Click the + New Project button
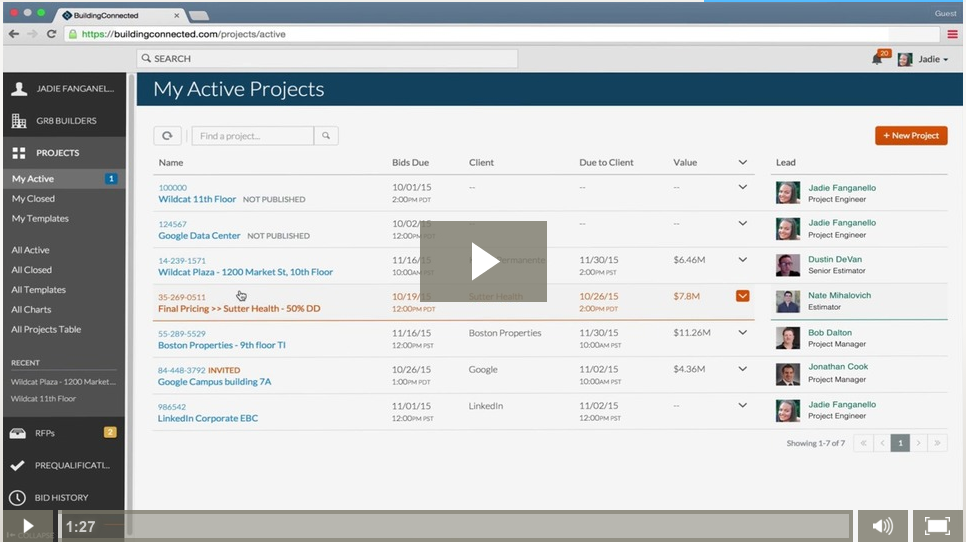 coord(911,136)
